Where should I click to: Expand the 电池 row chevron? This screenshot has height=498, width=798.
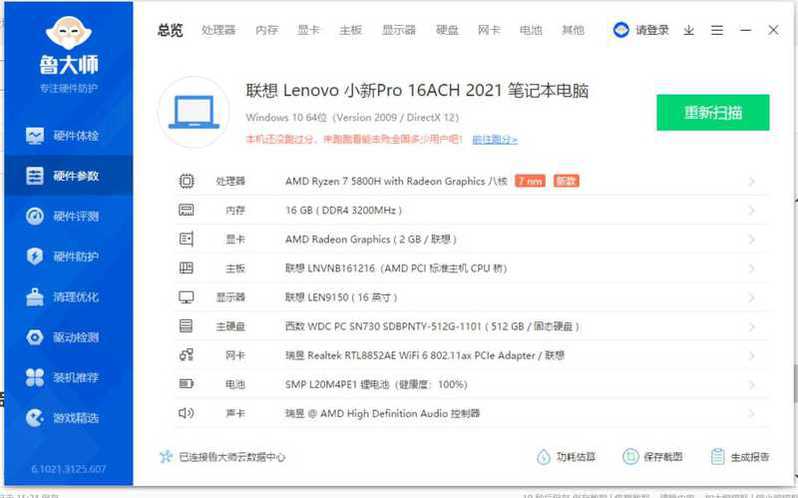point(752,385)
